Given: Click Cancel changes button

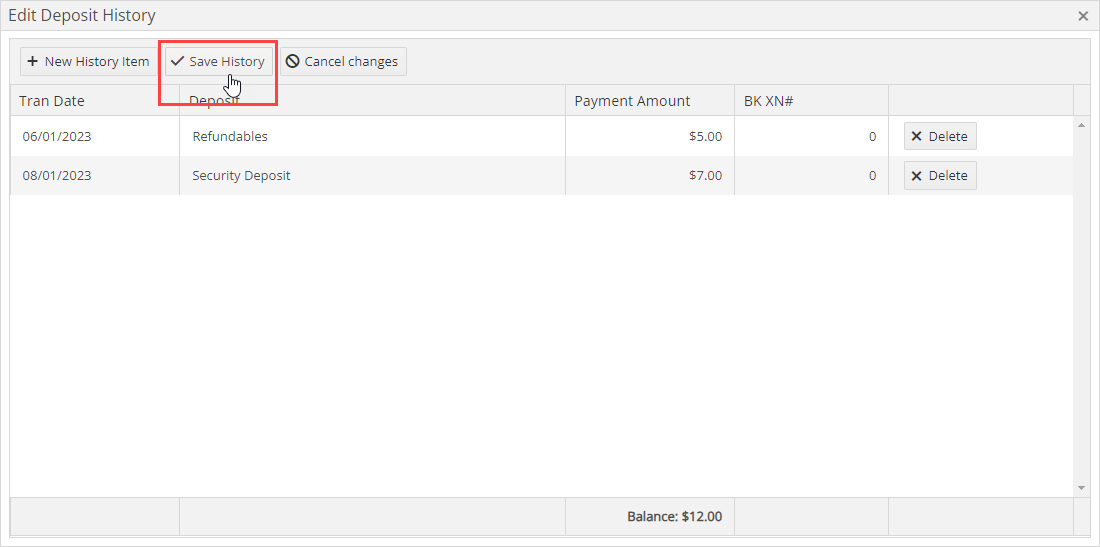Looking at the screenshot, I should (x=342, y=61).
